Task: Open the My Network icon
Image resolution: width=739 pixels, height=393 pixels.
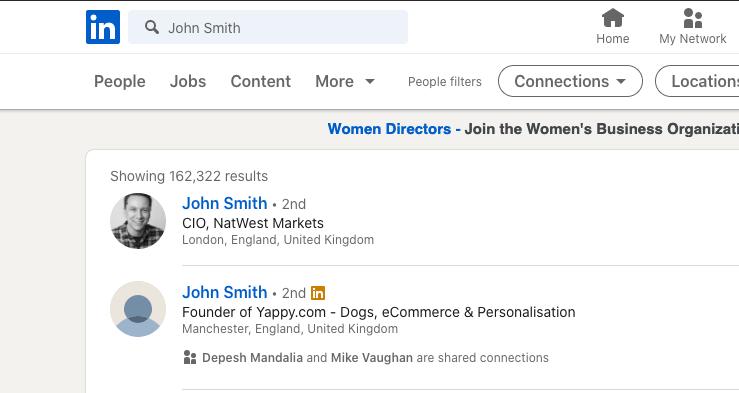Action: 693,18
